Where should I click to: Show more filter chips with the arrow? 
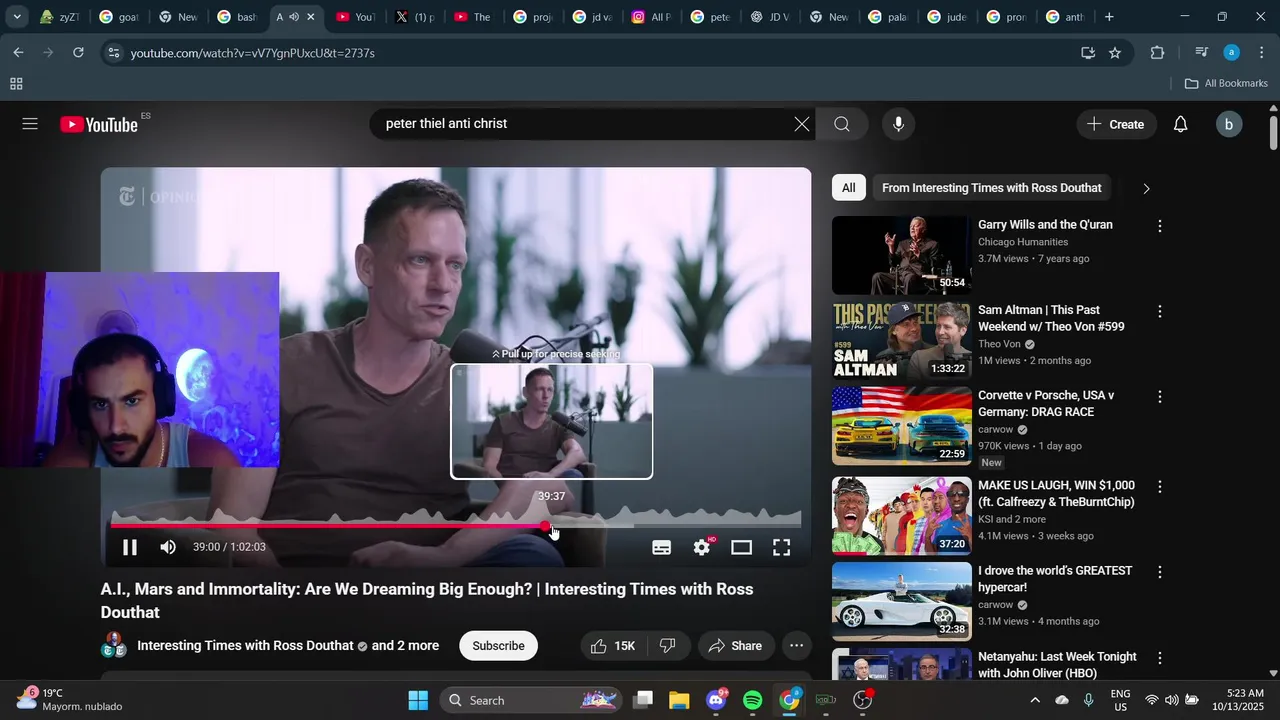pos(1146,188)
